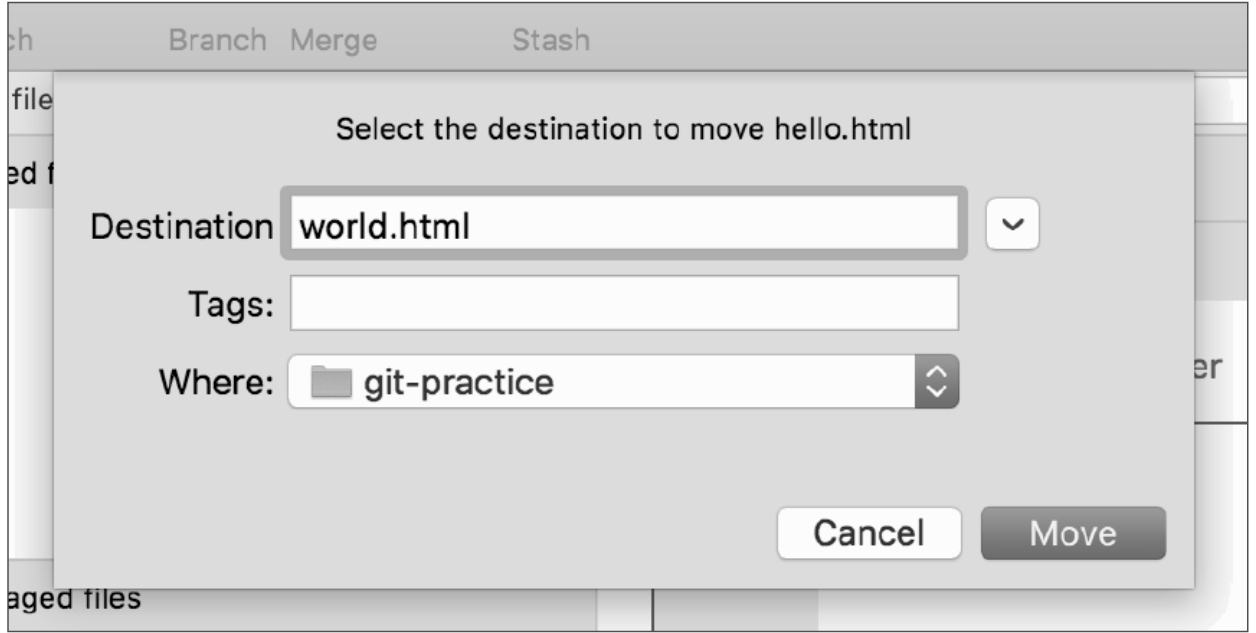The height and width of the screenshot is (633, 1256).
Task: Click the Branch toolbar item
Action: point(217,41)
